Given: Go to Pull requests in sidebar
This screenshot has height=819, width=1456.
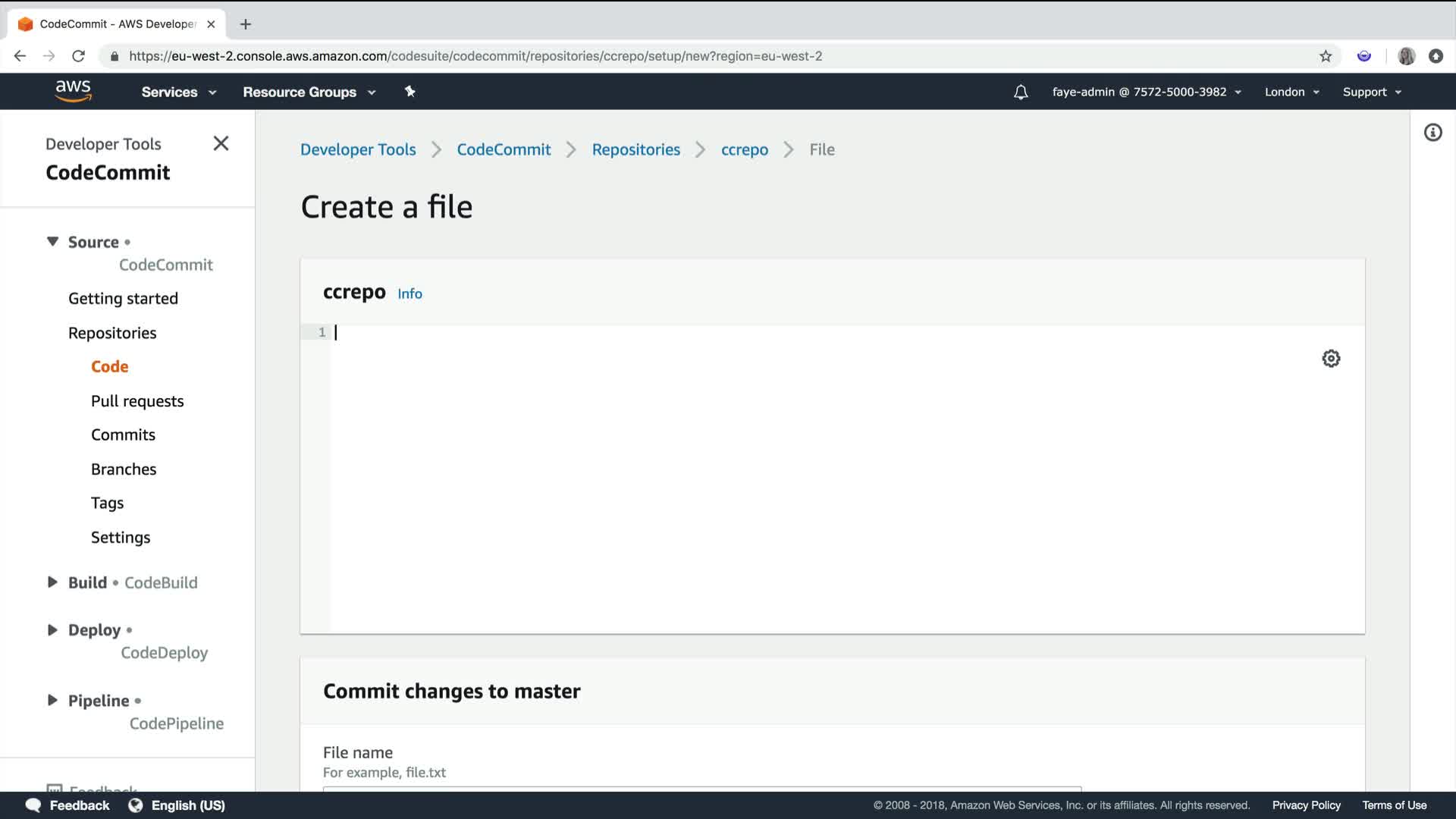Looking at the screenshot, I should coord(137,401).
